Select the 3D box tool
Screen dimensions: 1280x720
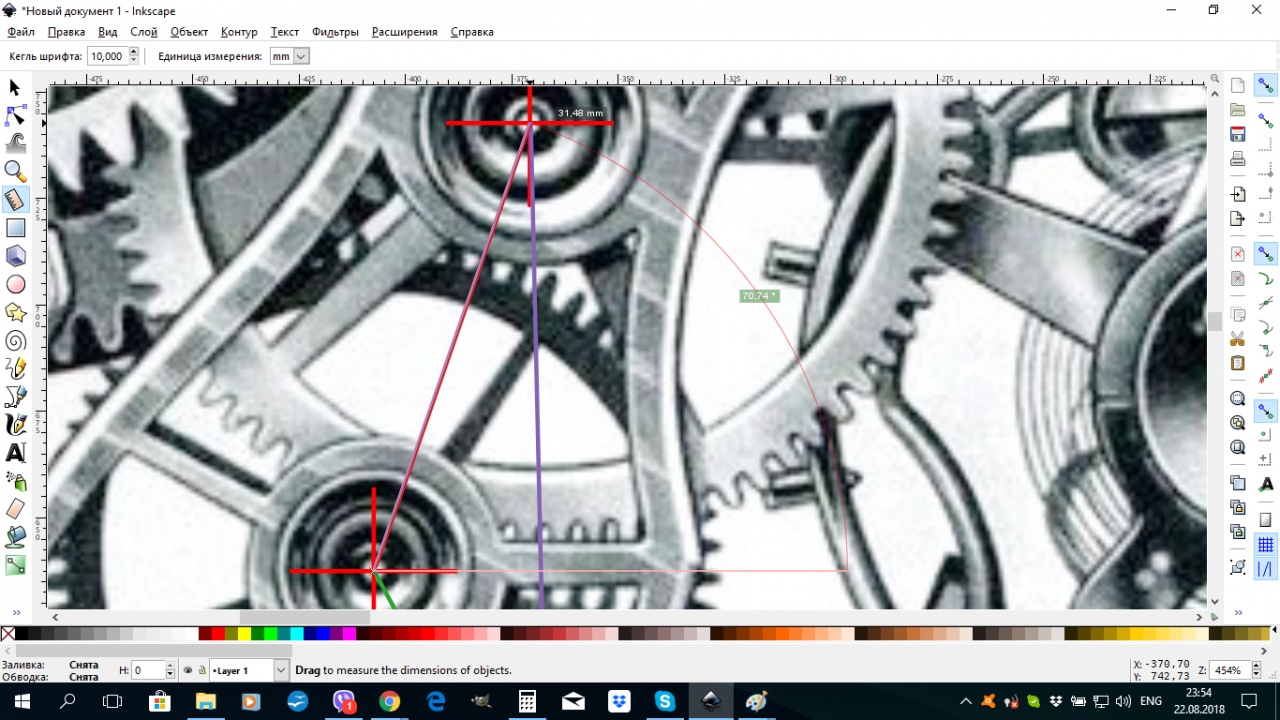pyautogui.click(x=15, y=256)
